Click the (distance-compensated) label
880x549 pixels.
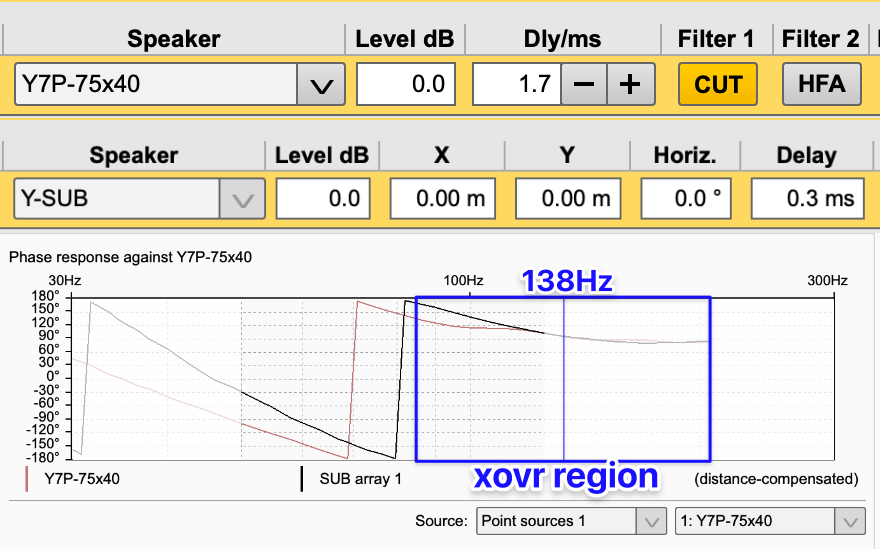pos(776,479)
